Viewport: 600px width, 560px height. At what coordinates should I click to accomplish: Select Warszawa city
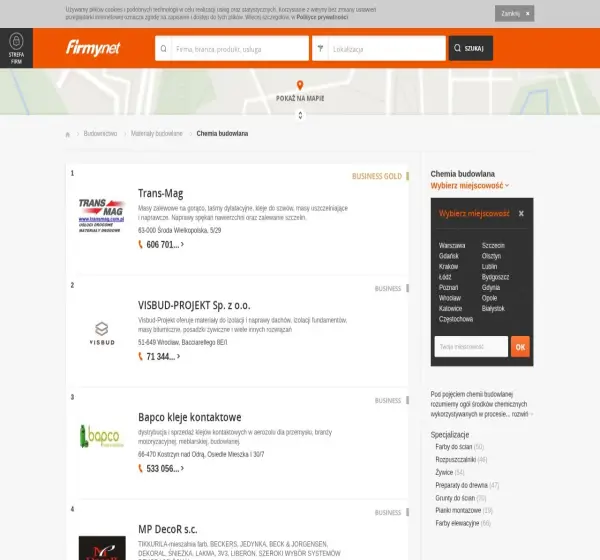tap(452, 245)
